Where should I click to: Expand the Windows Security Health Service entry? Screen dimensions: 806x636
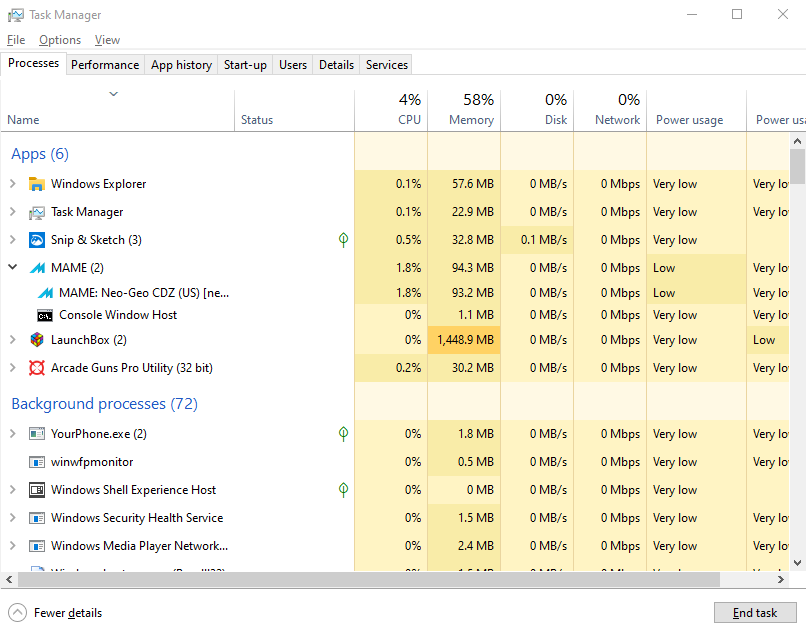(x=12, y=518)
